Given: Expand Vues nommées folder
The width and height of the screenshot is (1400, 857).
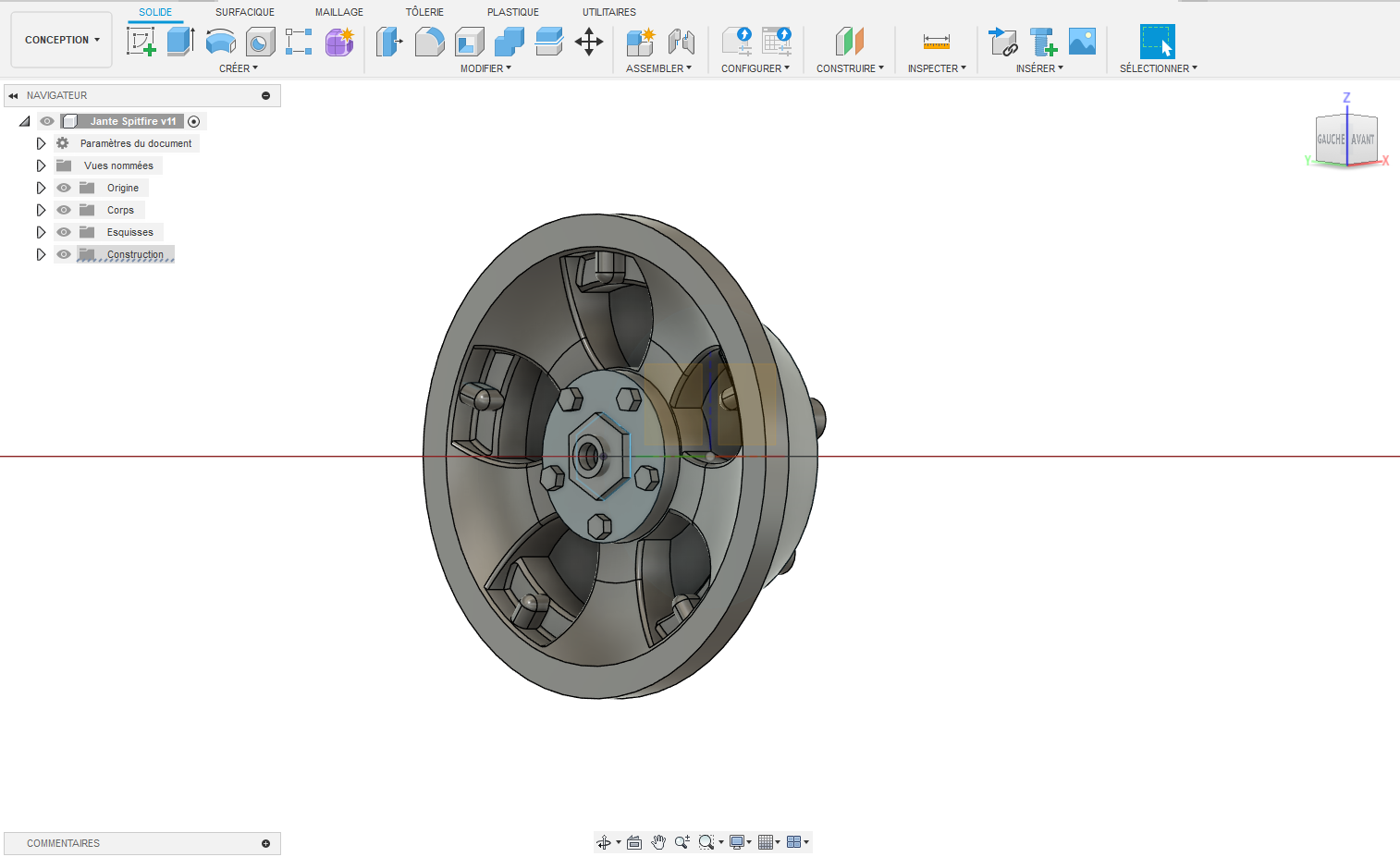Looking at the screenshot, I should (x=41, y=165).
